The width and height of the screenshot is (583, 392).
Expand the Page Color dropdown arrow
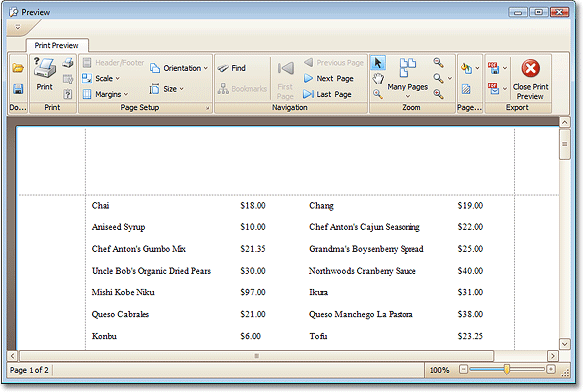477,68
